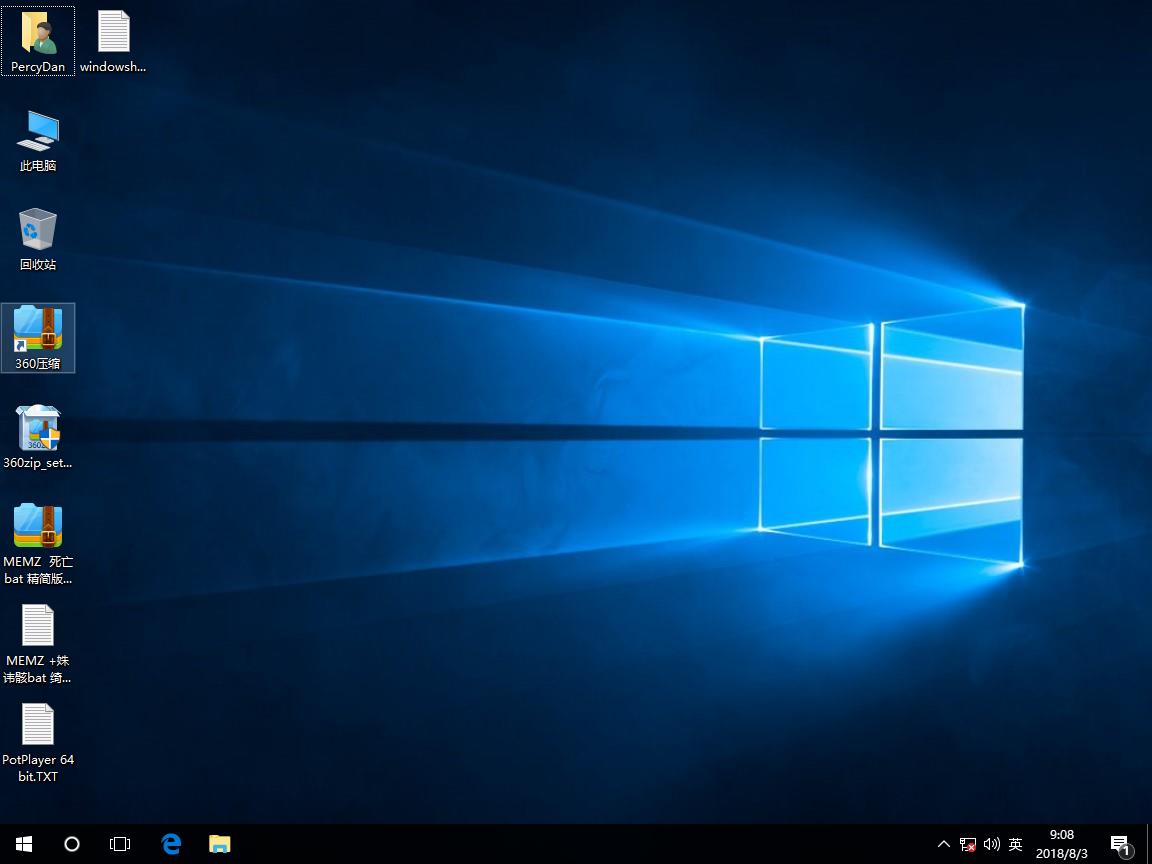Open the Windows Start menu
Image resolution: width=1152 pixels, height=864 pixels.
coord(24,844)
